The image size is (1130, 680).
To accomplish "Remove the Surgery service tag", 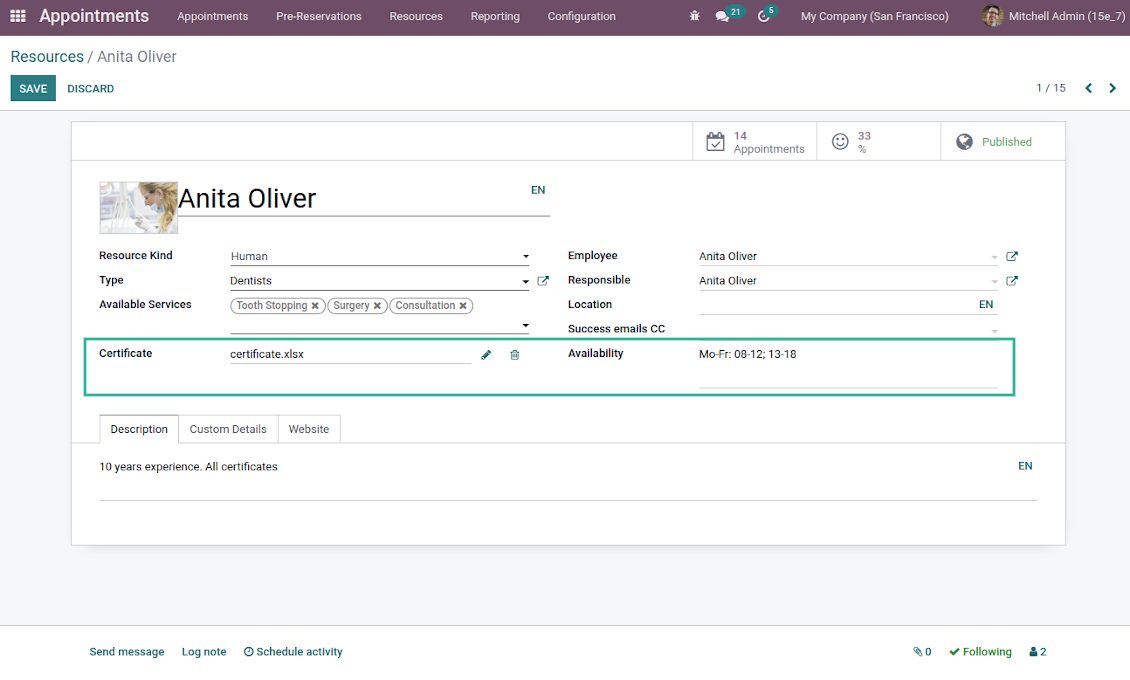I will [377, 306].
